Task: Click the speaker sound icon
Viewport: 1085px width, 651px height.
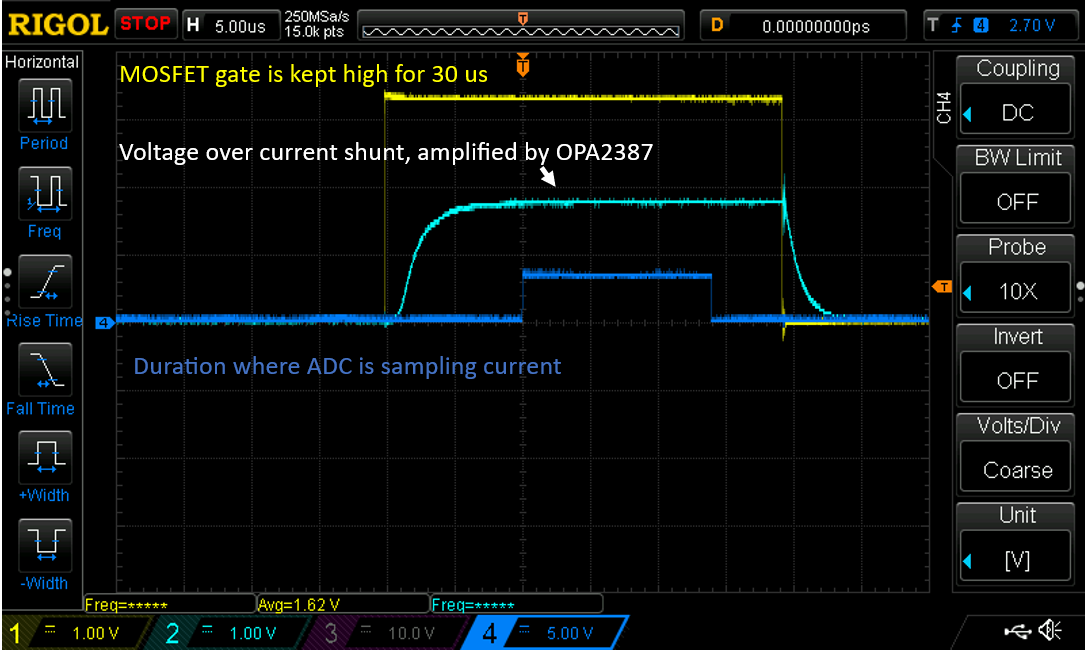Action: pos(1051,630)
